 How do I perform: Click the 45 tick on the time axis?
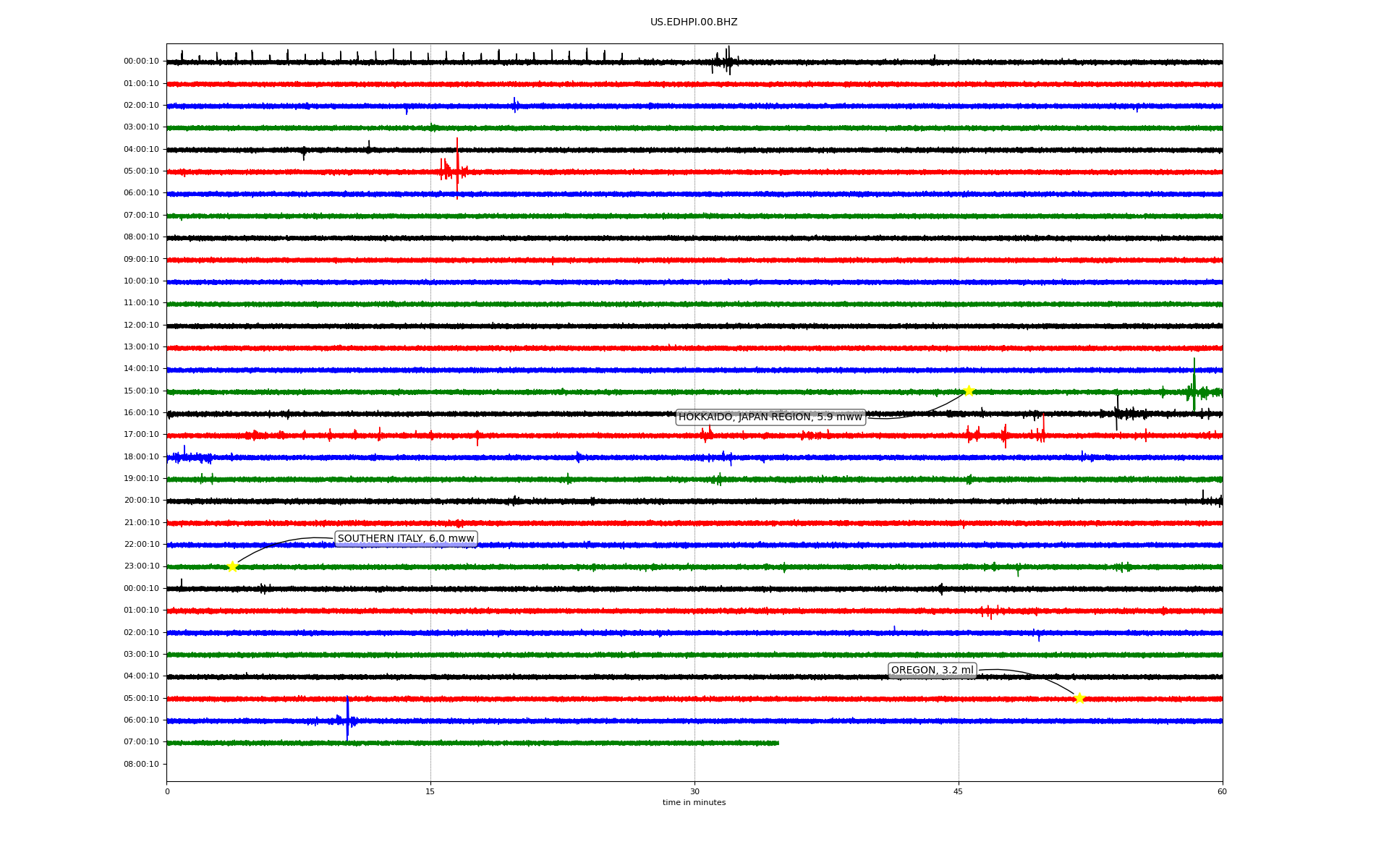point(958,791)
